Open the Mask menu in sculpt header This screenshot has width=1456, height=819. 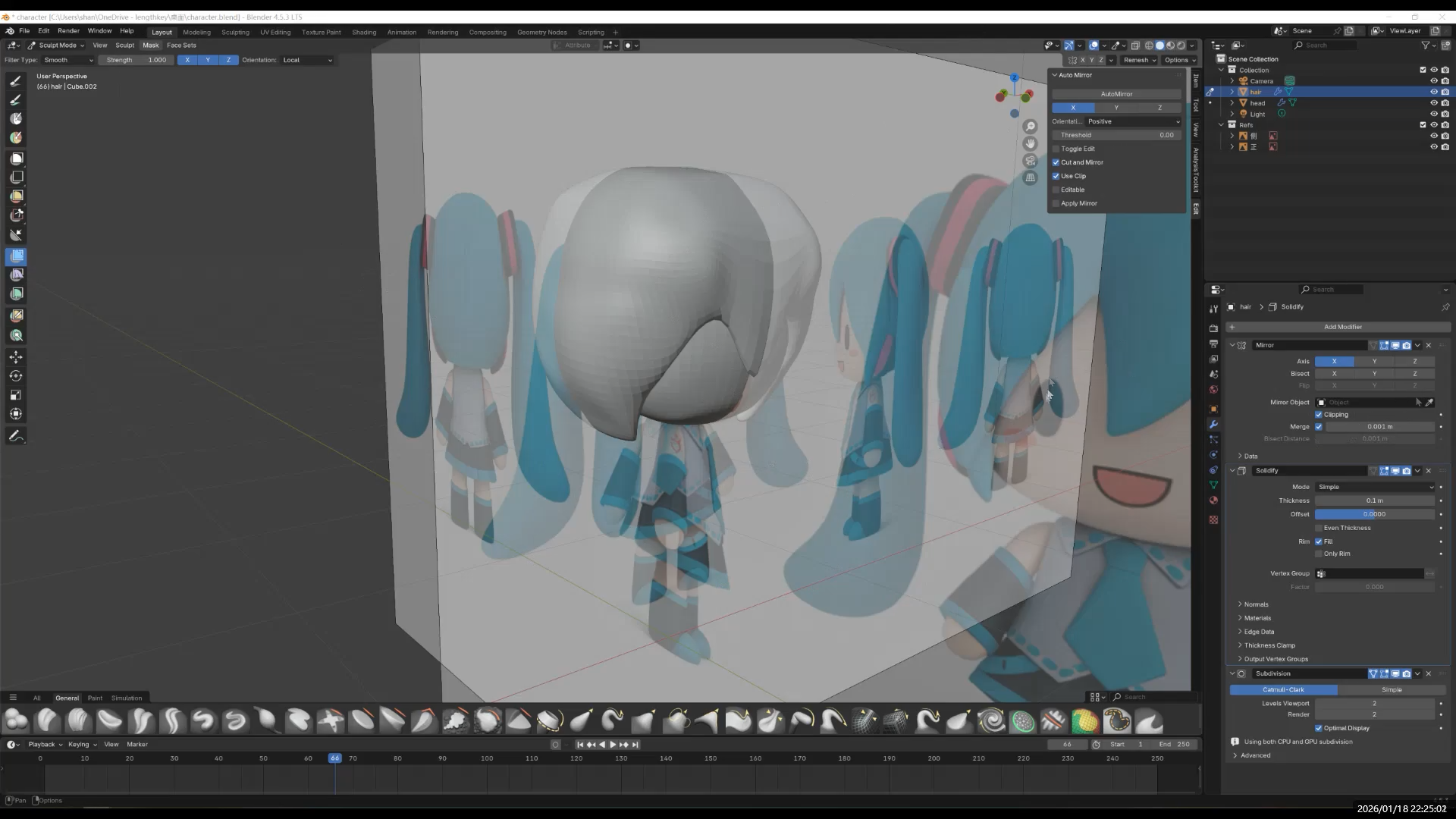150,45
